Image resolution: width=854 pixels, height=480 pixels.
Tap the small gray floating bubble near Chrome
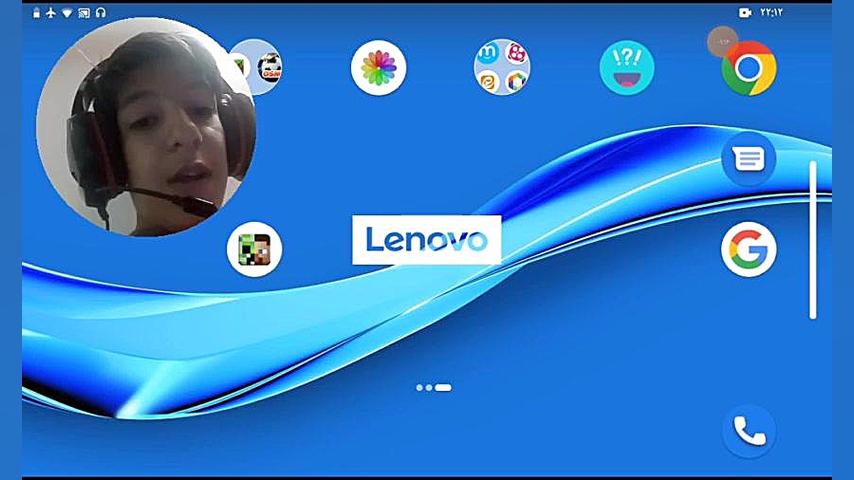pyautogui.click(x=723, y=41)
